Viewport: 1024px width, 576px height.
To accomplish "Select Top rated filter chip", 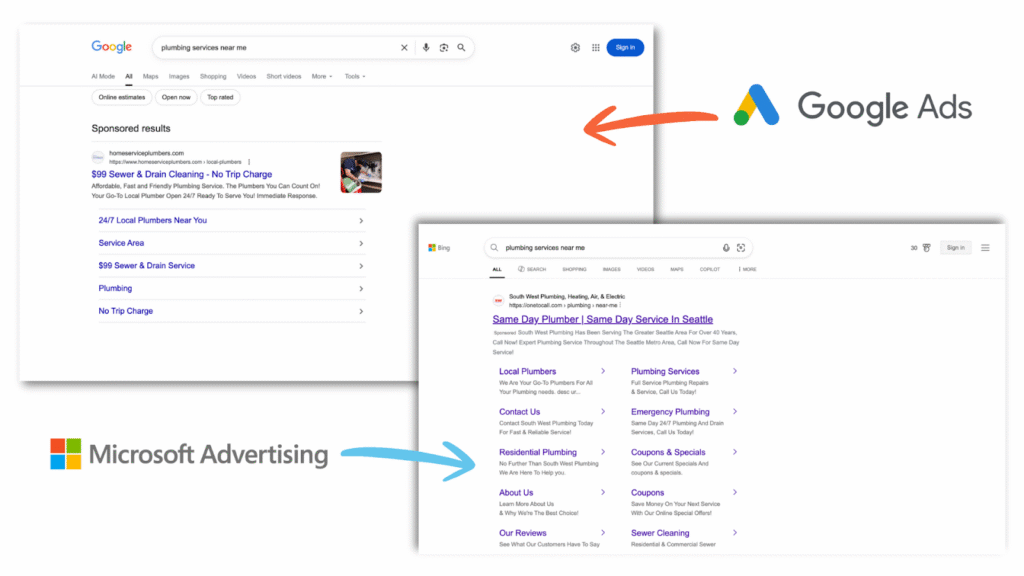I will click(x=220, y=97).
